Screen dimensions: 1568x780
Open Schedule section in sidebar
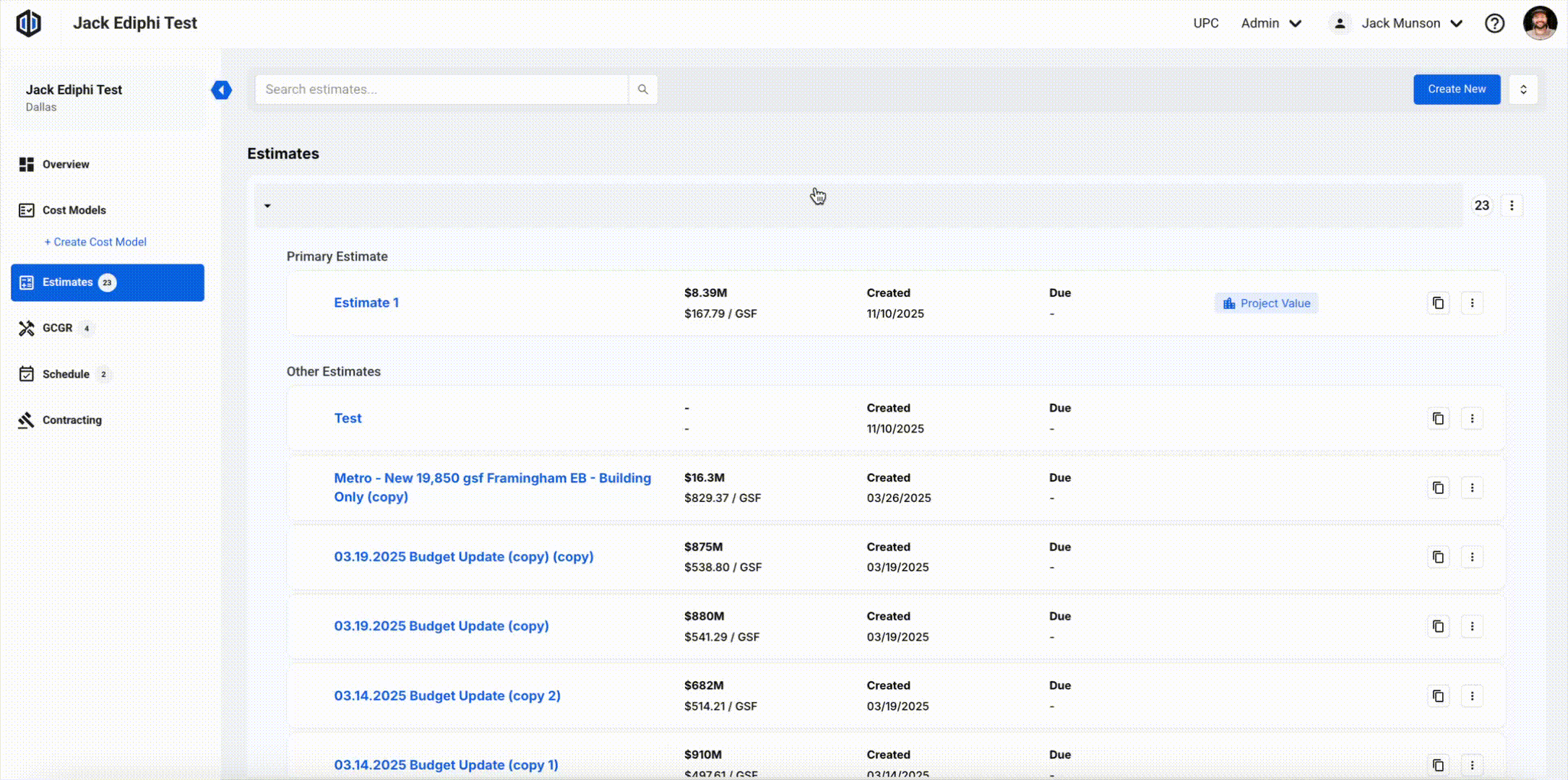pyautogui.click(x=65, y=374)
